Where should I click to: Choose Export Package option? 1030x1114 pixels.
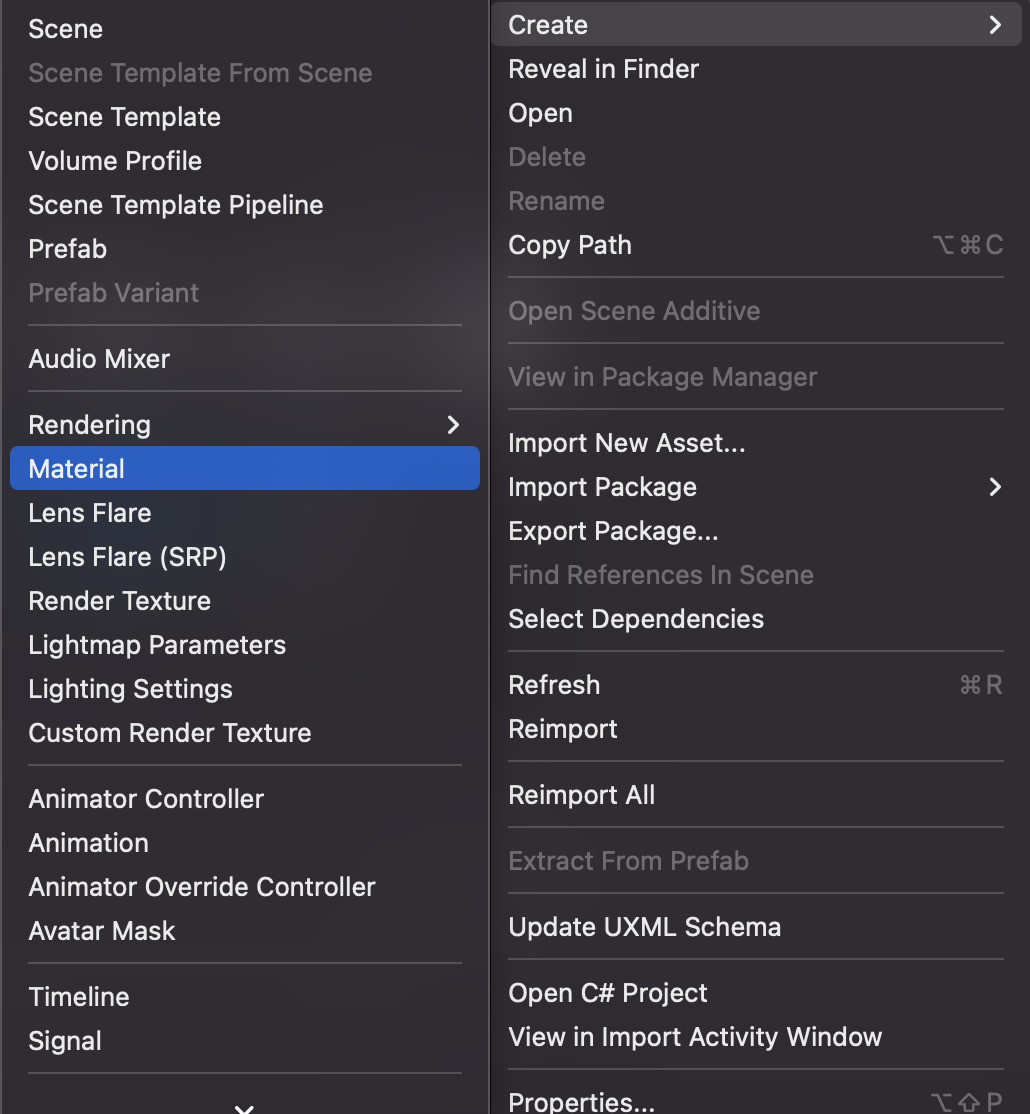point(613,531)
